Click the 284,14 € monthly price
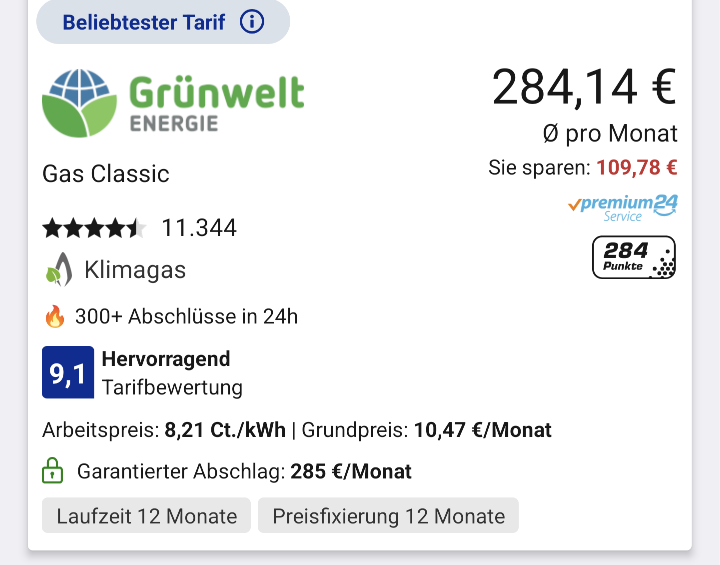 pyautogui.click(x=584, y=88)
